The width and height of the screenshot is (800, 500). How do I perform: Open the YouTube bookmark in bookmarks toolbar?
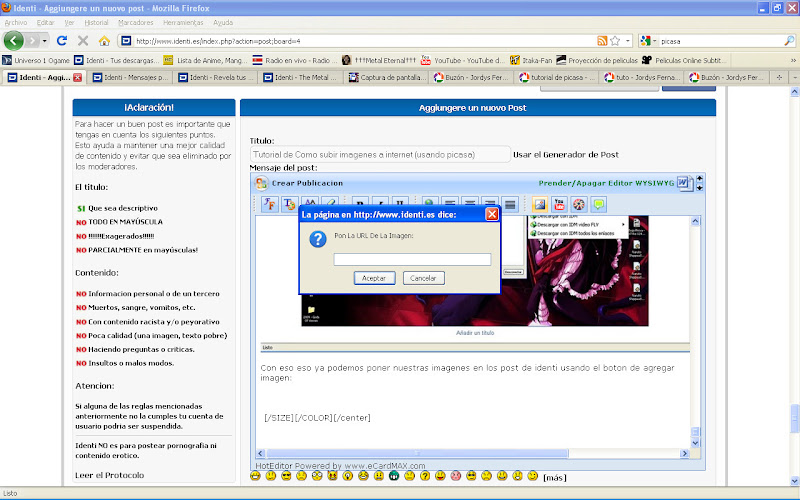[x=462, y=60]
